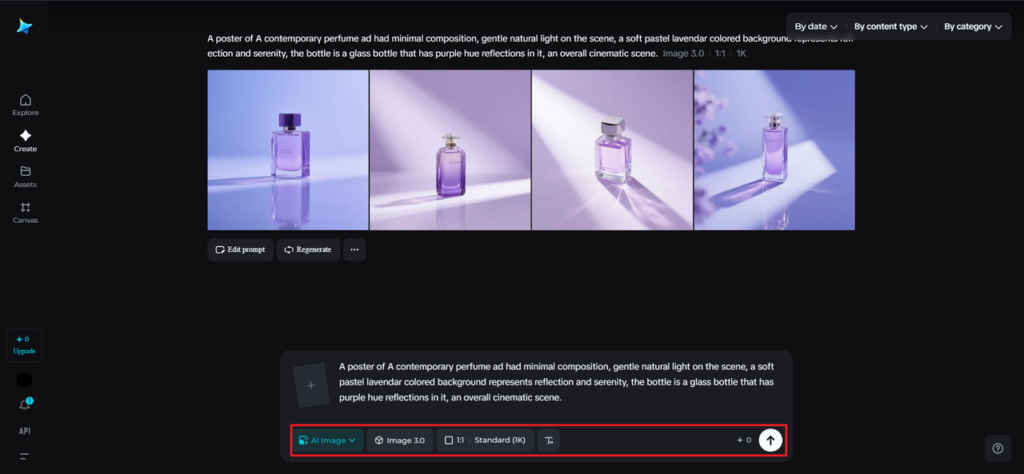Viewport: 1024px width, 474px height.
Task: Open the By content type dropdown
Action: coord(890,27)
